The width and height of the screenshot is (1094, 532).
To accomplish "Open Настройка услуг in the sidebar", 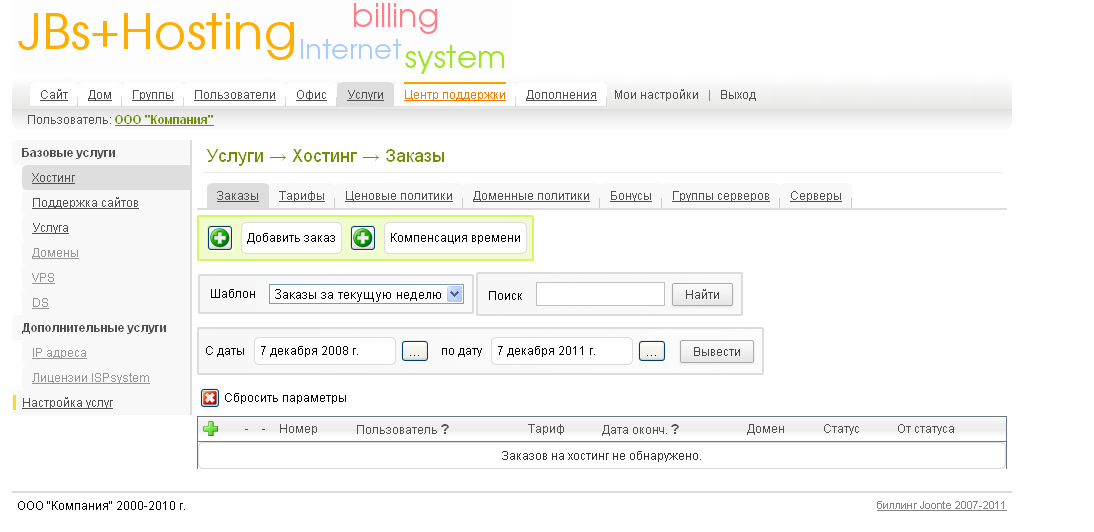I will [x=67, y=403].
